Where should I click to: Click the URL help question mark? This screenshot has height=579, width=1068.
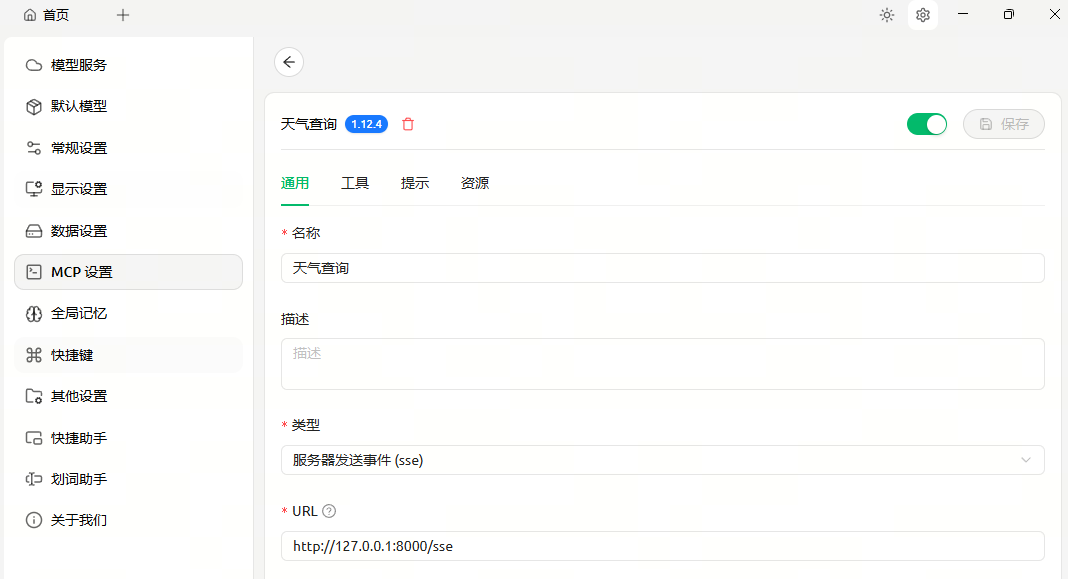(x=328, y=510)
